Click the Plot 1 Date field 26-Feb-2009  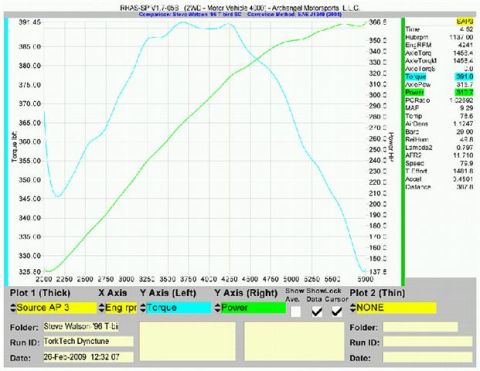pos(88,357)
